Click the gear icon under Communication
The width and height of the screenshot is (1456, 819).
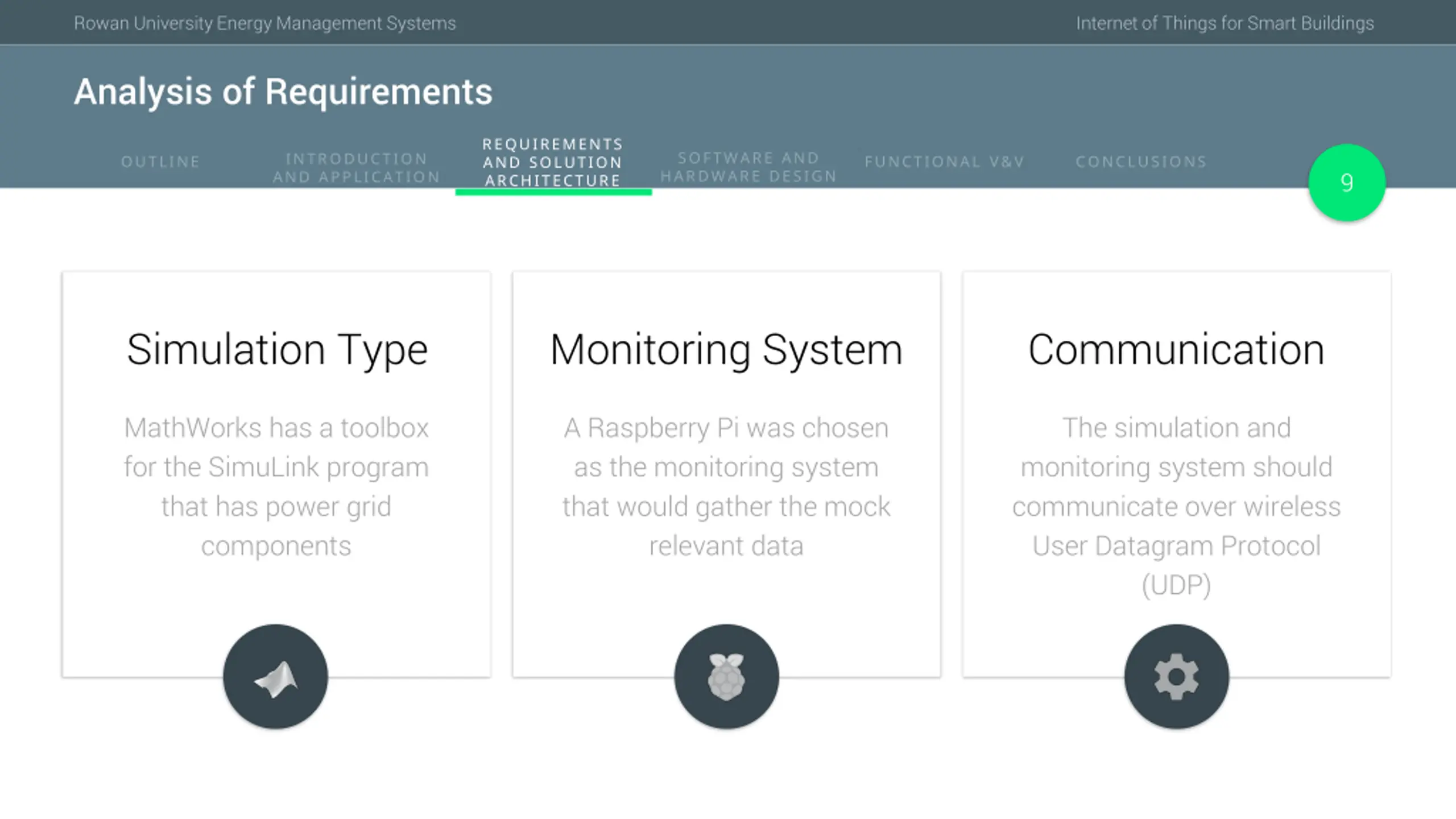(x=1177, y=677)
